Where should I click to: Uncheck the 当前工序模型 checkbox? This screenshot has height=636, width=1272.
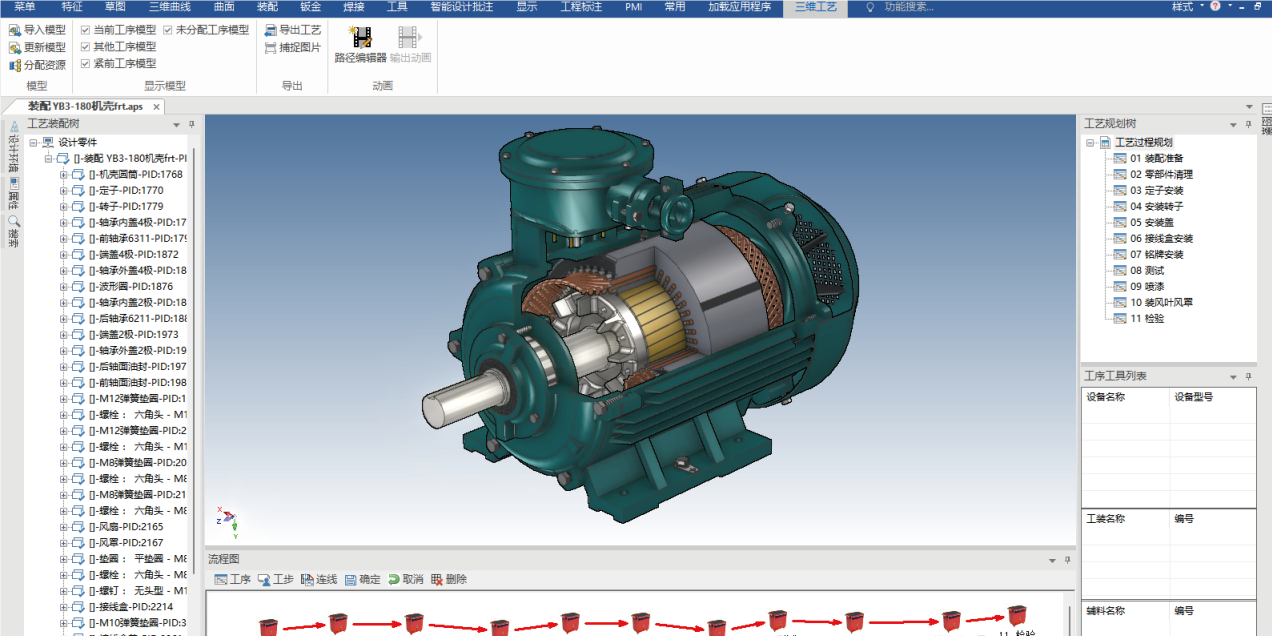click(x=85, y=30)
